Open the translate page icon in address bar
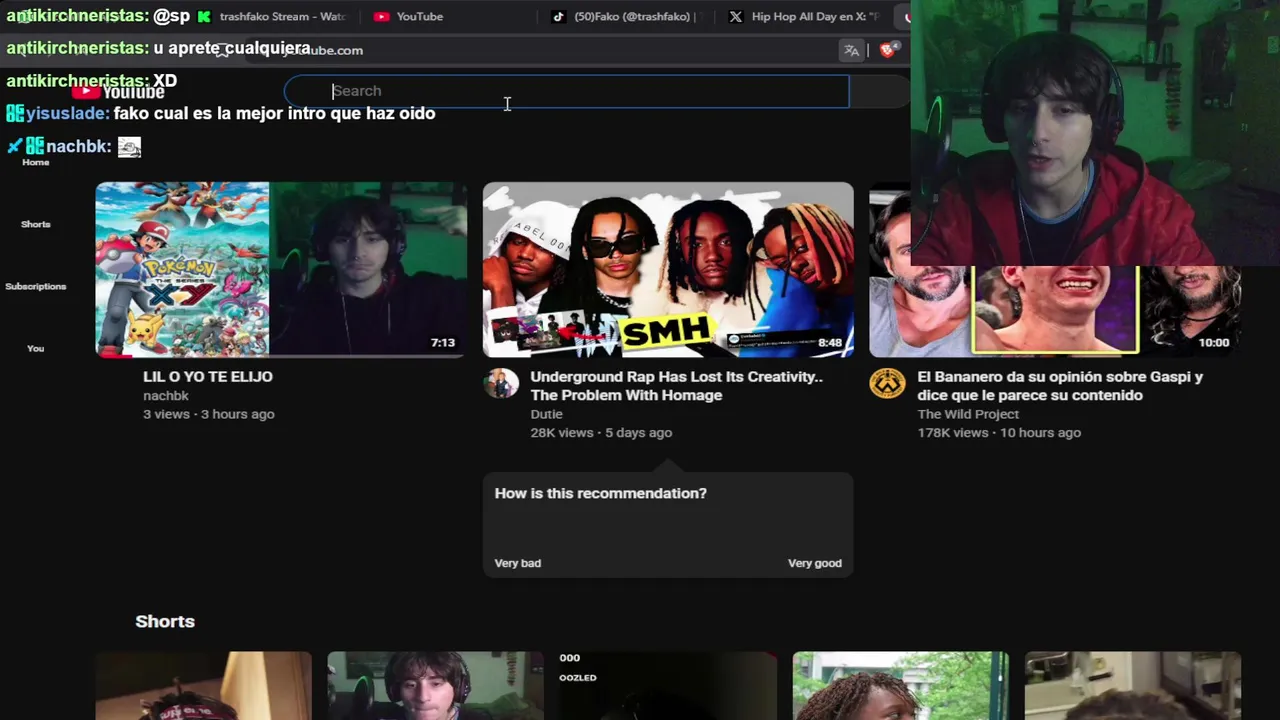1280x720 pixels. click(851, 50)
